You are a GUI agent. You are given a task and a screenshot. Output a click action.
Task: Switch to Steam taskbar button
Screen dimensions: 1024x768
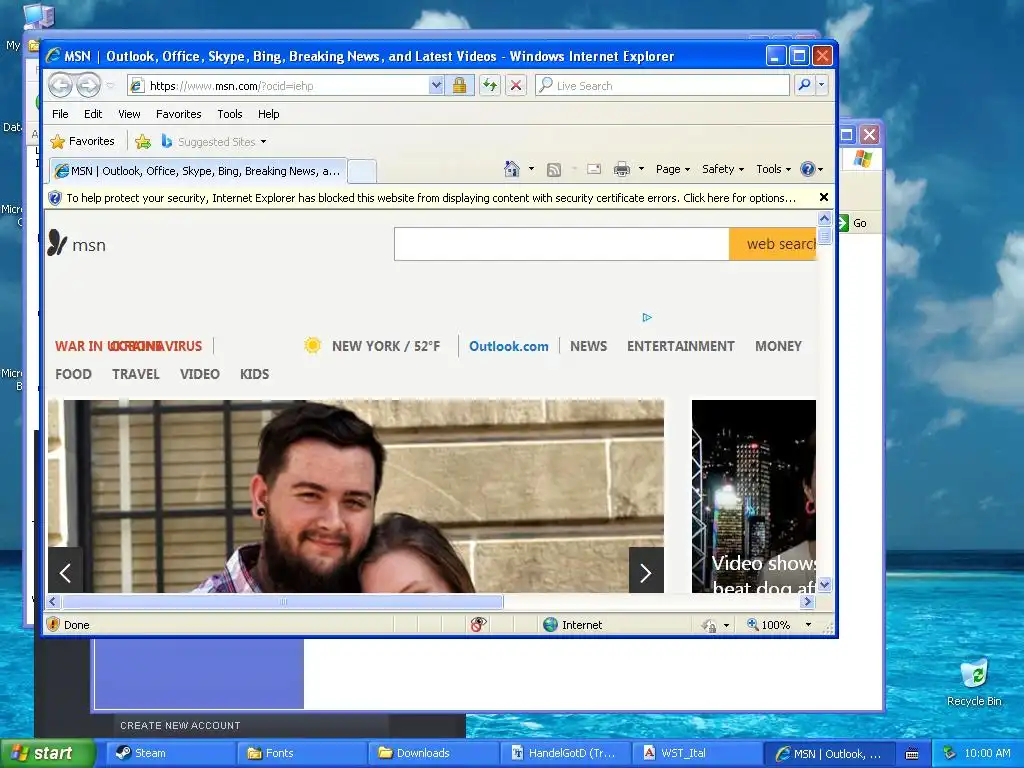pyautogui.click(x=170, y=753)
